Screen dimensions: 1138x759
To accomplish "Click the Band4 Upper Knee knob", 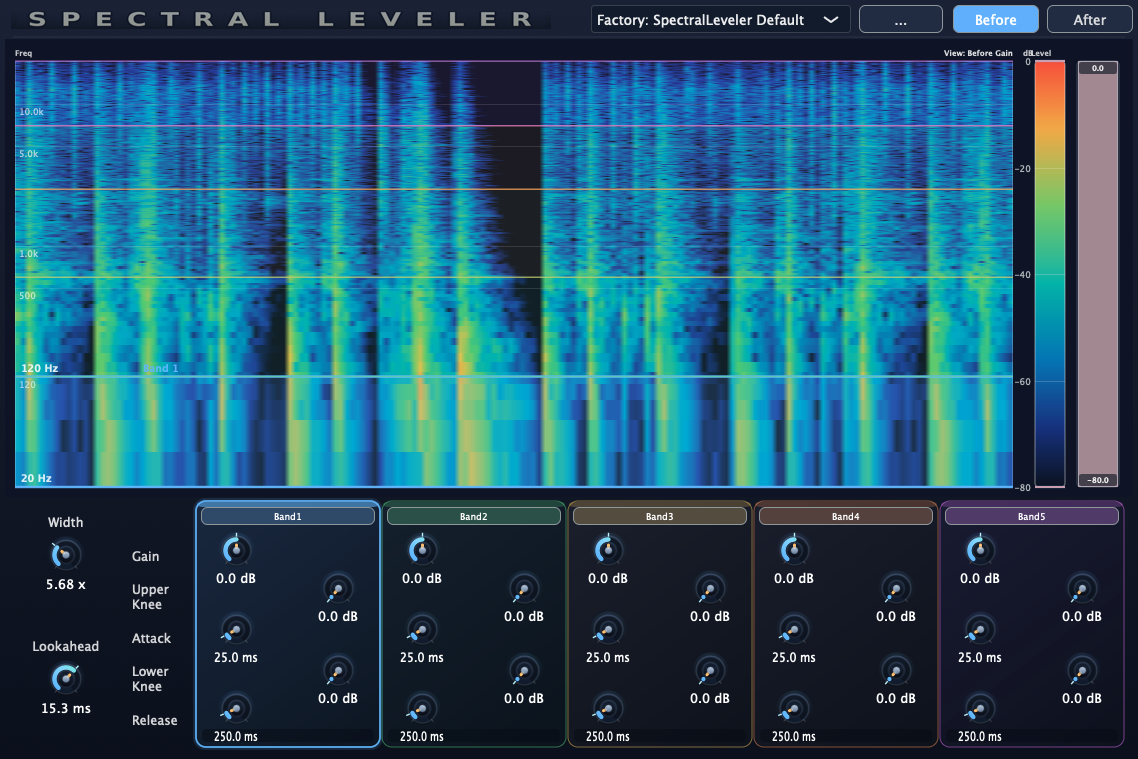I will (x=895, y=589).
